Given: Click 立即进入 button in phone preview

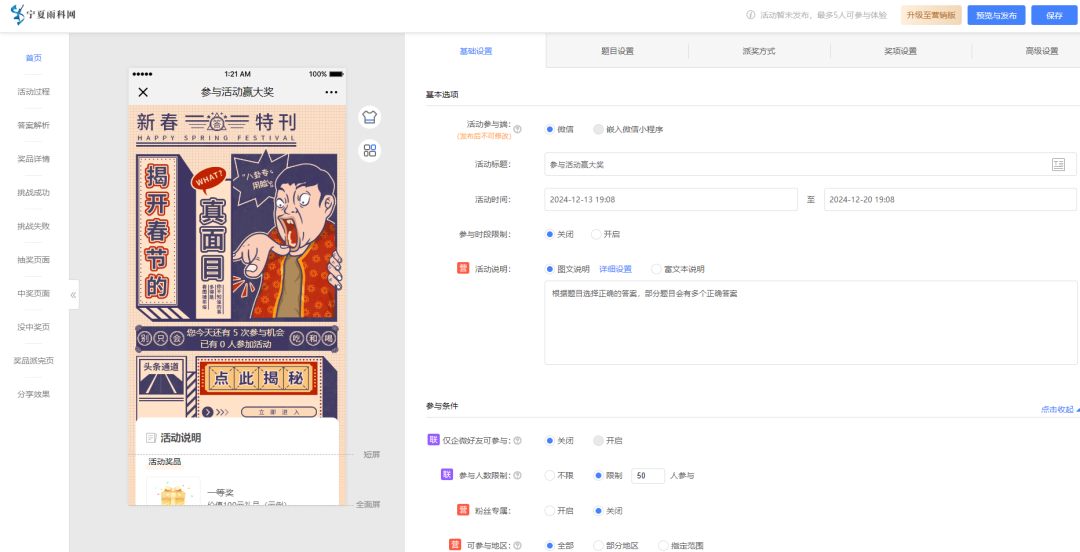Looking at the screenshot, I should (x=279, y=412).
